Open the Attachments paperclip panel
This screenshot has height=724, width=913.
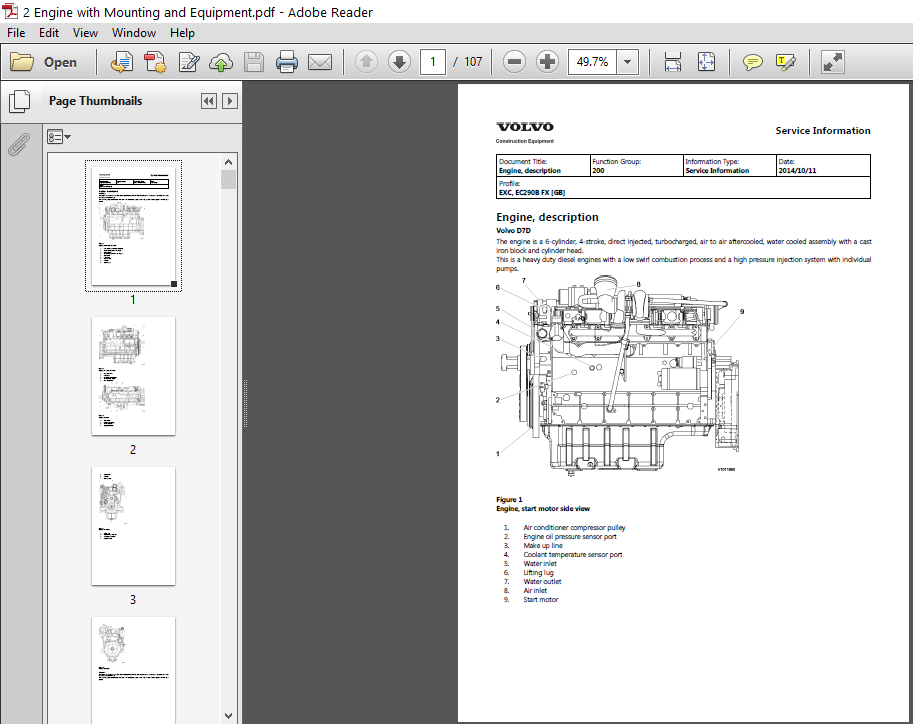(x=19, y=144)
